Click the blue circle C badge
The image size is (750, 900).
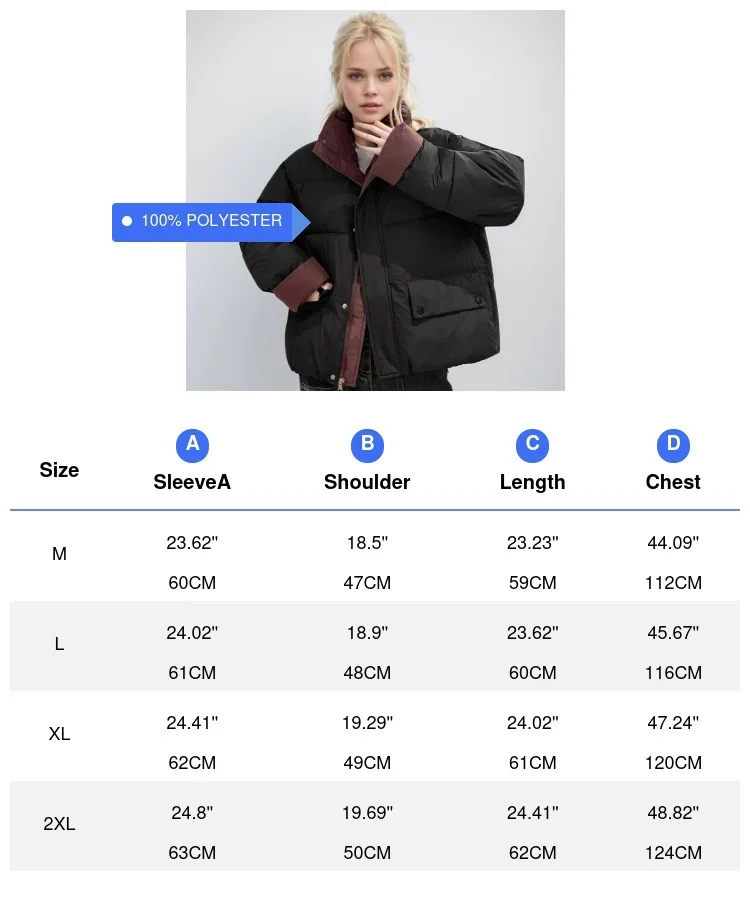tap(532, 444)
